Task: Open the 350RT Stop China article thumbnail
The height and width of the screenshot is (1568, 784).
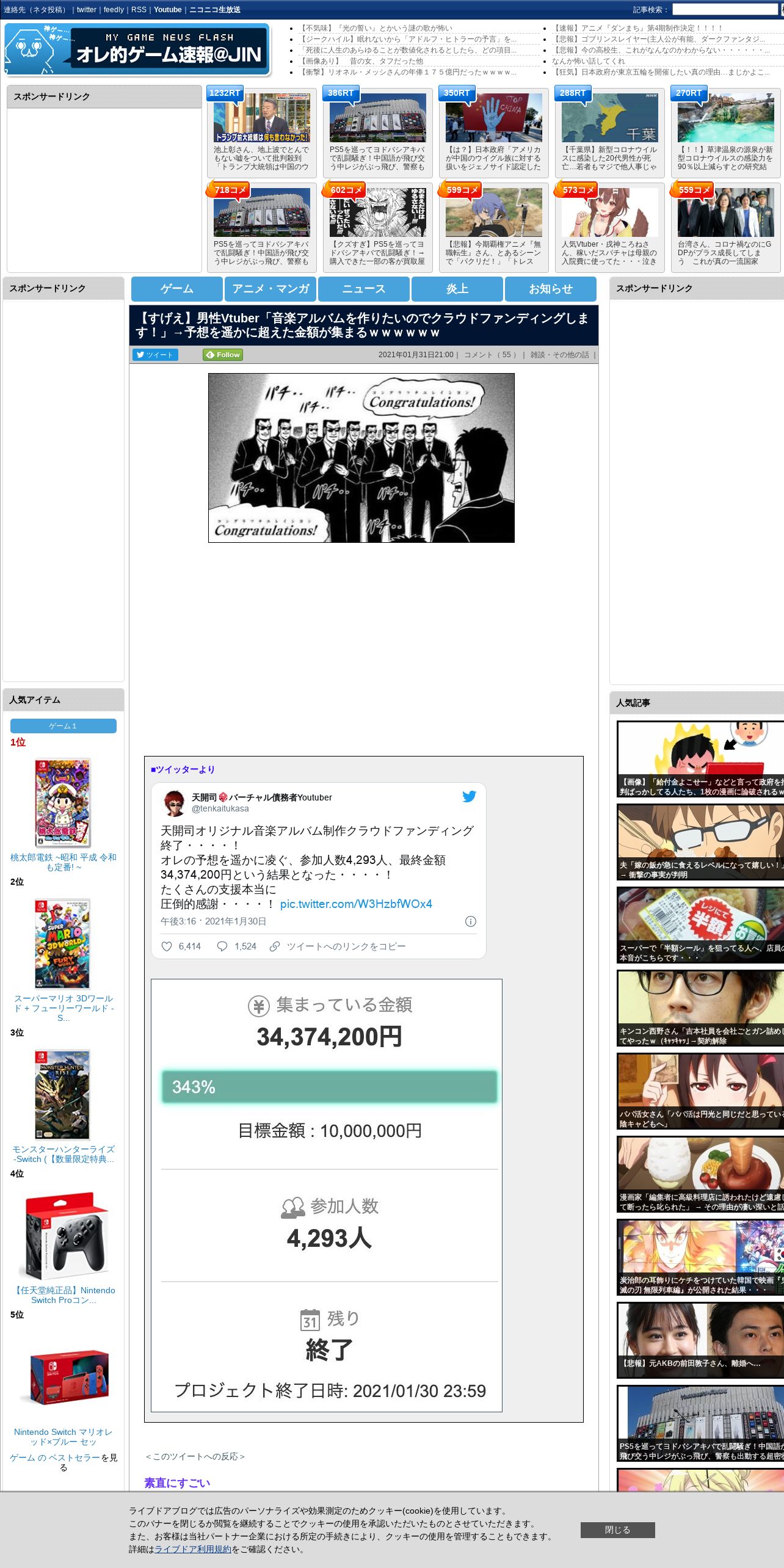Action: 493,117
